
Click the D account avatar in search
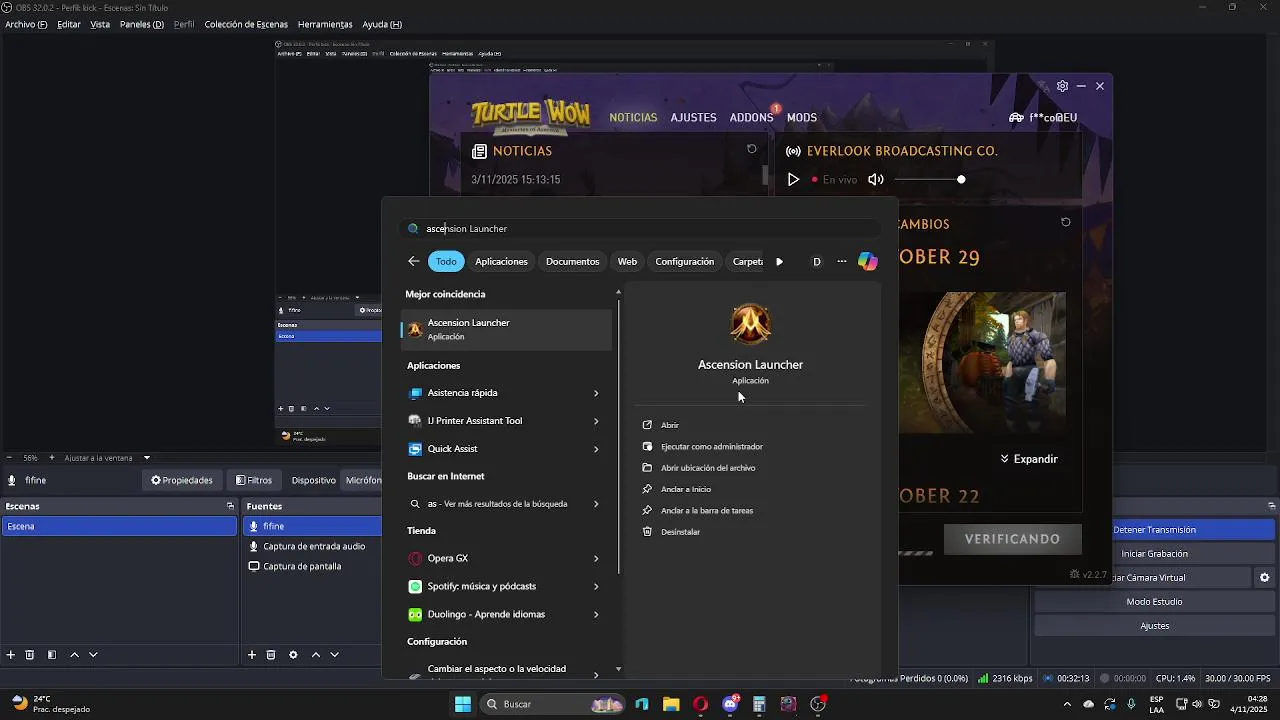click(816, 262)
